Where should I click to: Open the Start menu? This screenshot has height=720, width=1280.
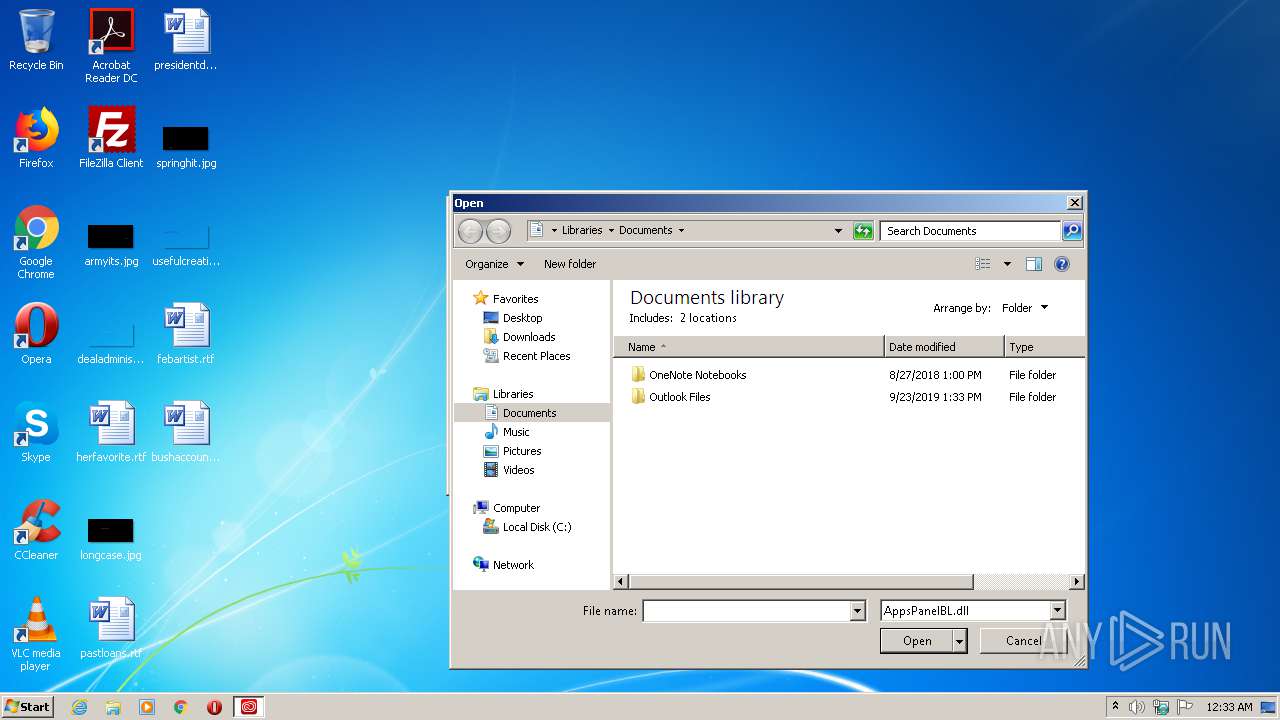(28, 707)
